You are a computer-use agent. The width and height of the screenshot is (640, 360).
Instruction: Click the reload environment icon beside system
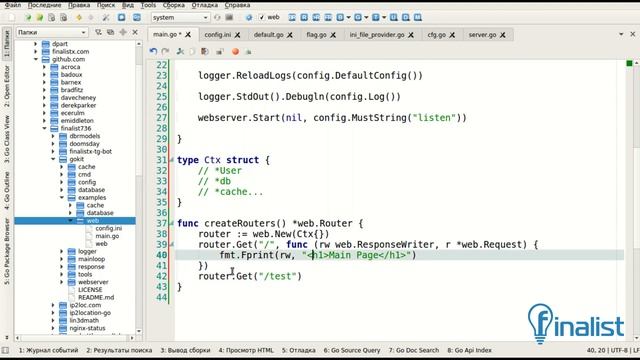217,18
